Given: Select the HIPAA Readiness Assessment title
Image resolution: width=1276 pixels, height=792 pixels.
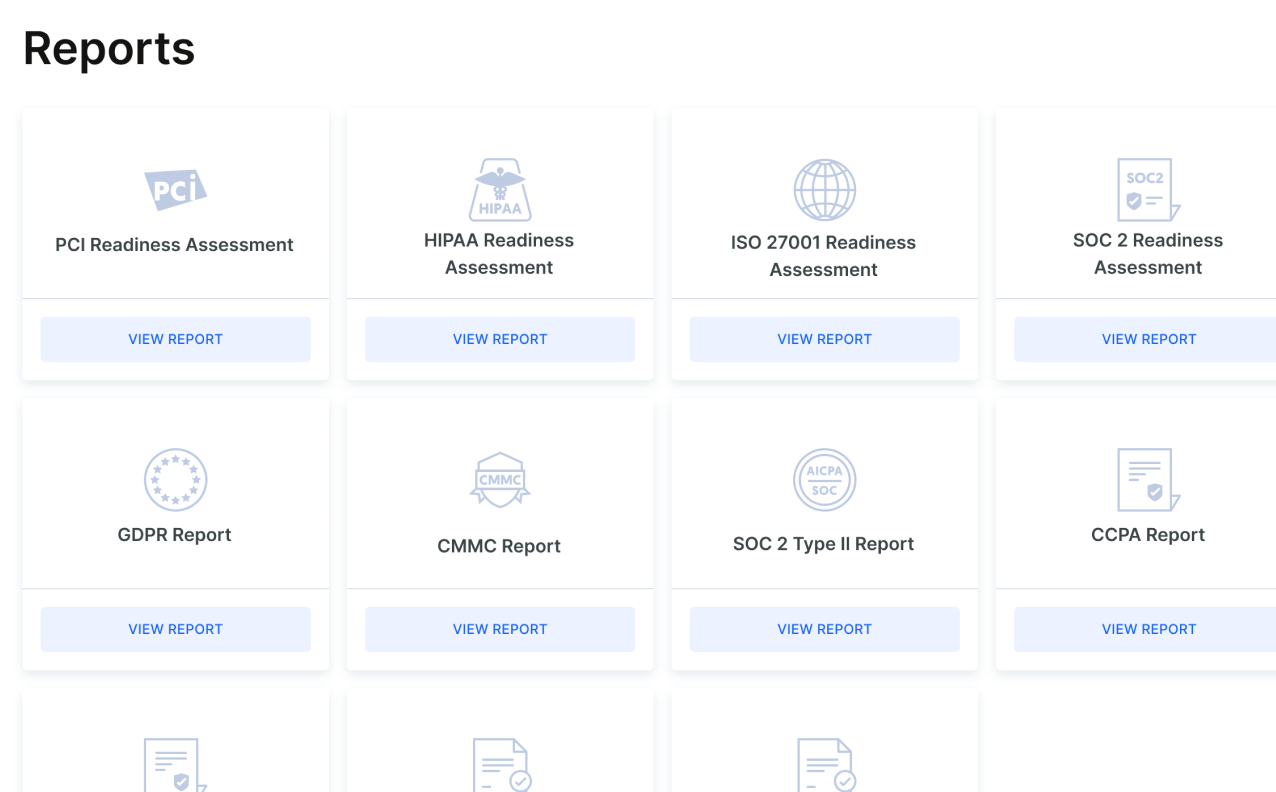Looking at the screenshot, I should (499, 254).
